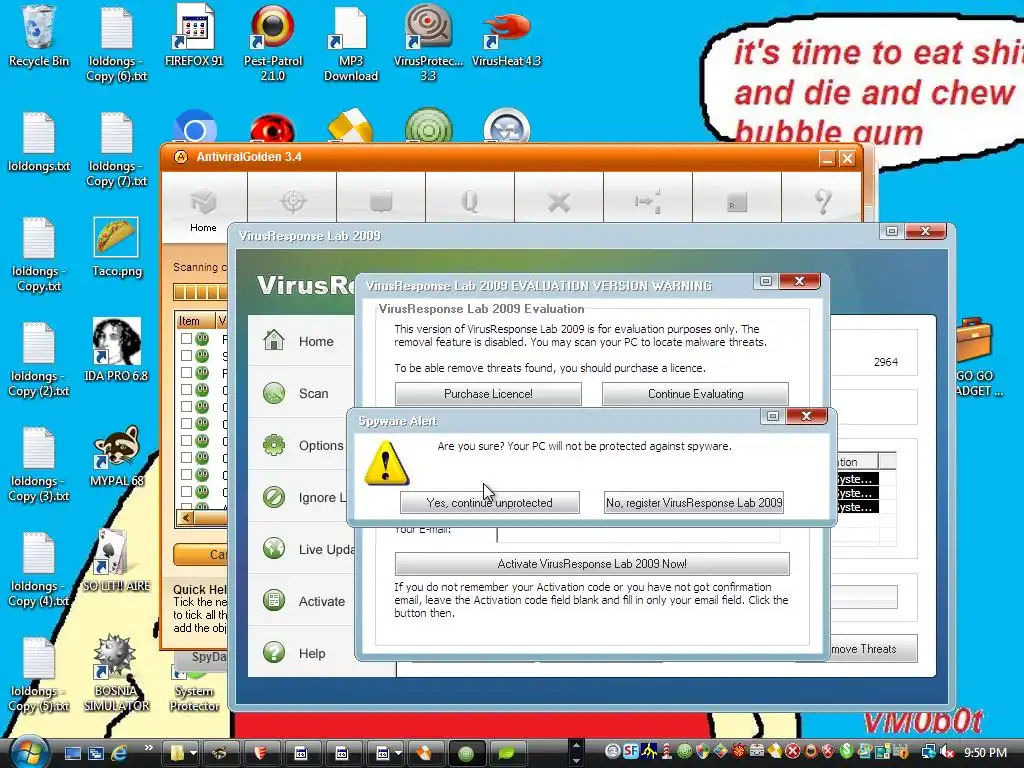
Task: Select Scan text in VirusResponse sidebar
Action: [313, 394]
